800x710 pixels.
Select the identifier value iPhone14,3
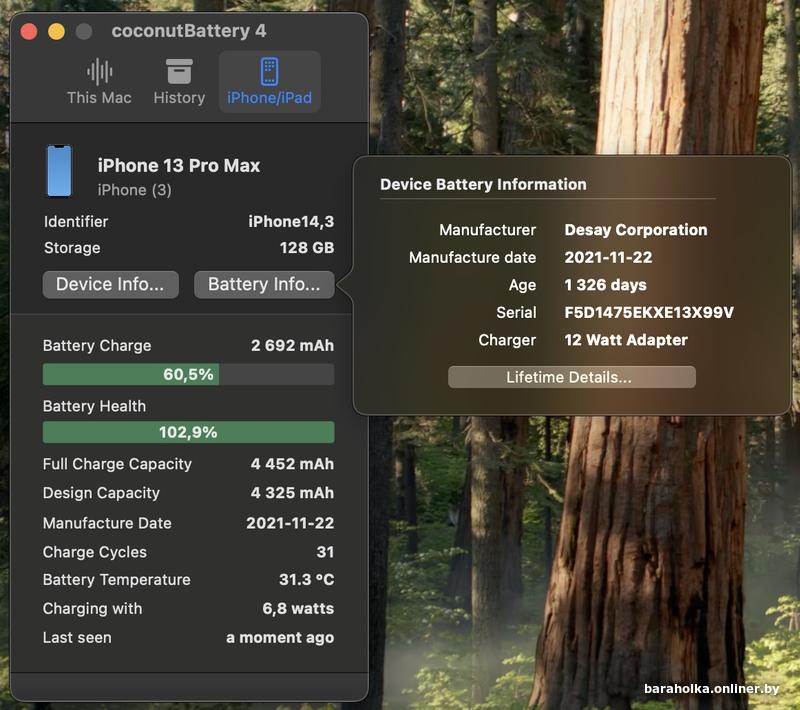pyautogui.click(x=291, y=221)
